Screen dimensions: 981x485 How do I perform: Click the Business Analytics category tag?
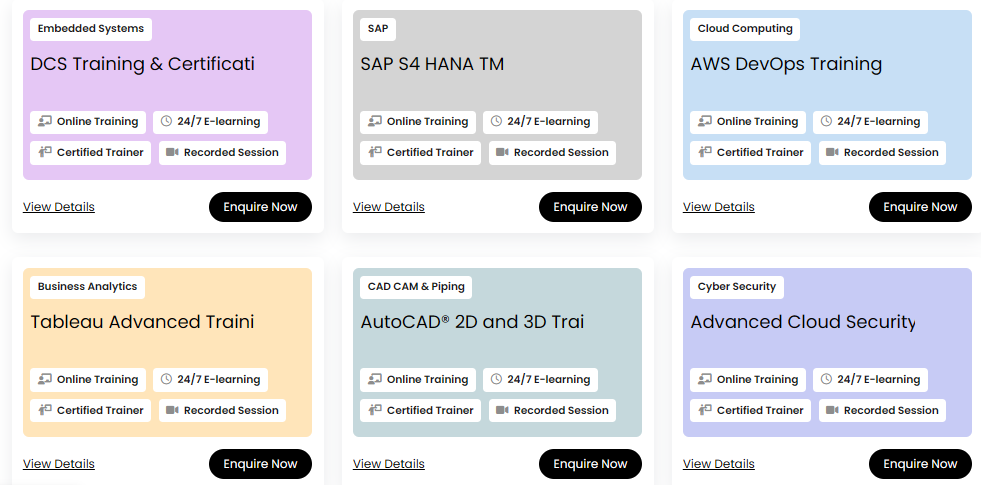coord(87,287)
